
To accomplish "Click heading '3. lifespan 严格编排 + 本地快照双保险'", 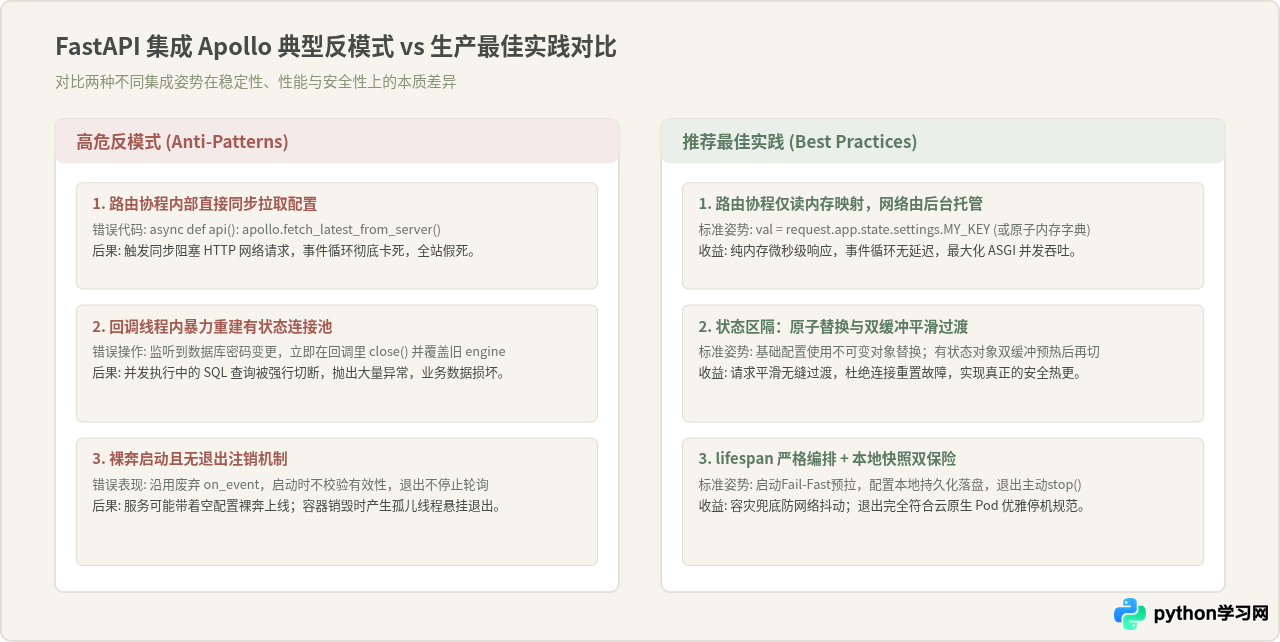I will coord(827,459).
